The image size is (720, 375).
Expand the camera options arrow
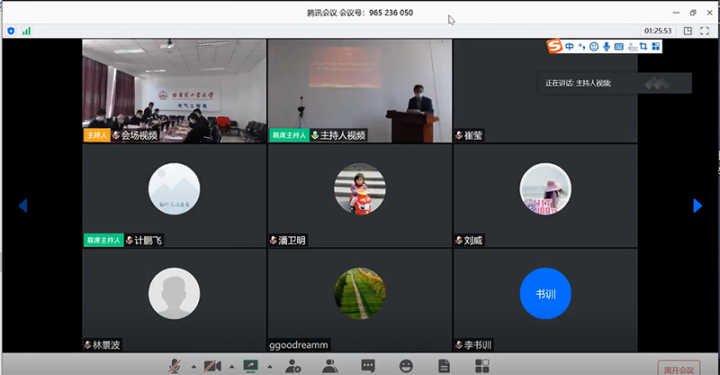232,366
